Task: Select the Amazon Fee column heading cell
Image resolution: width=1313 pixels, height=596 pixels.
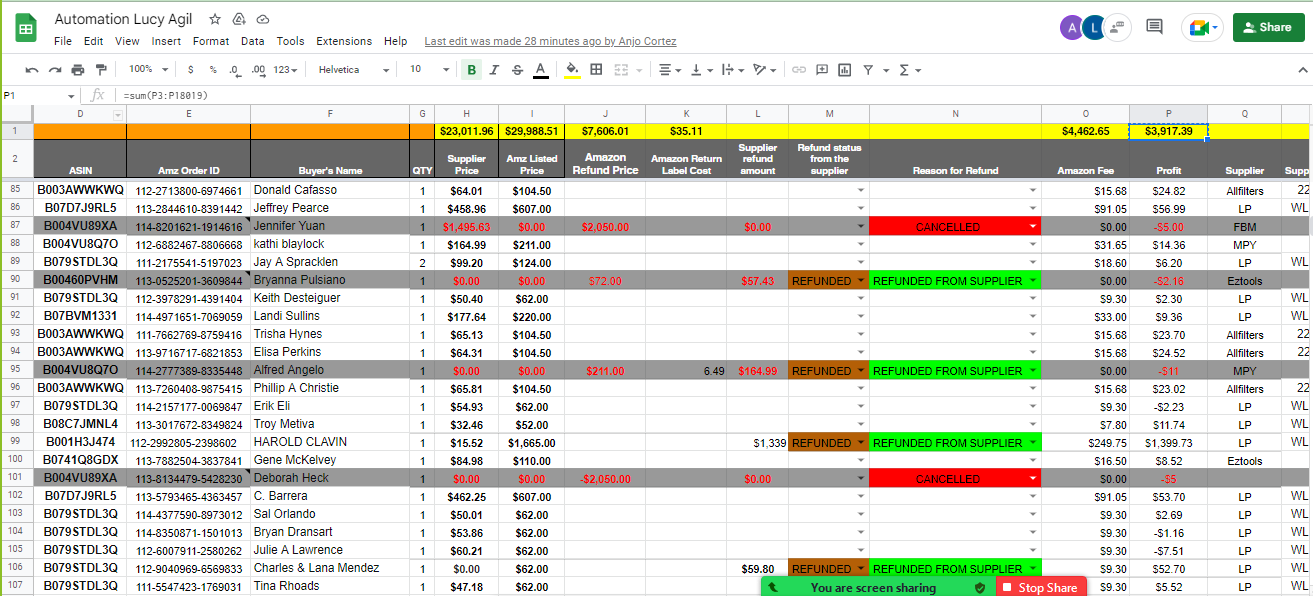Action: pos(1085,158)
